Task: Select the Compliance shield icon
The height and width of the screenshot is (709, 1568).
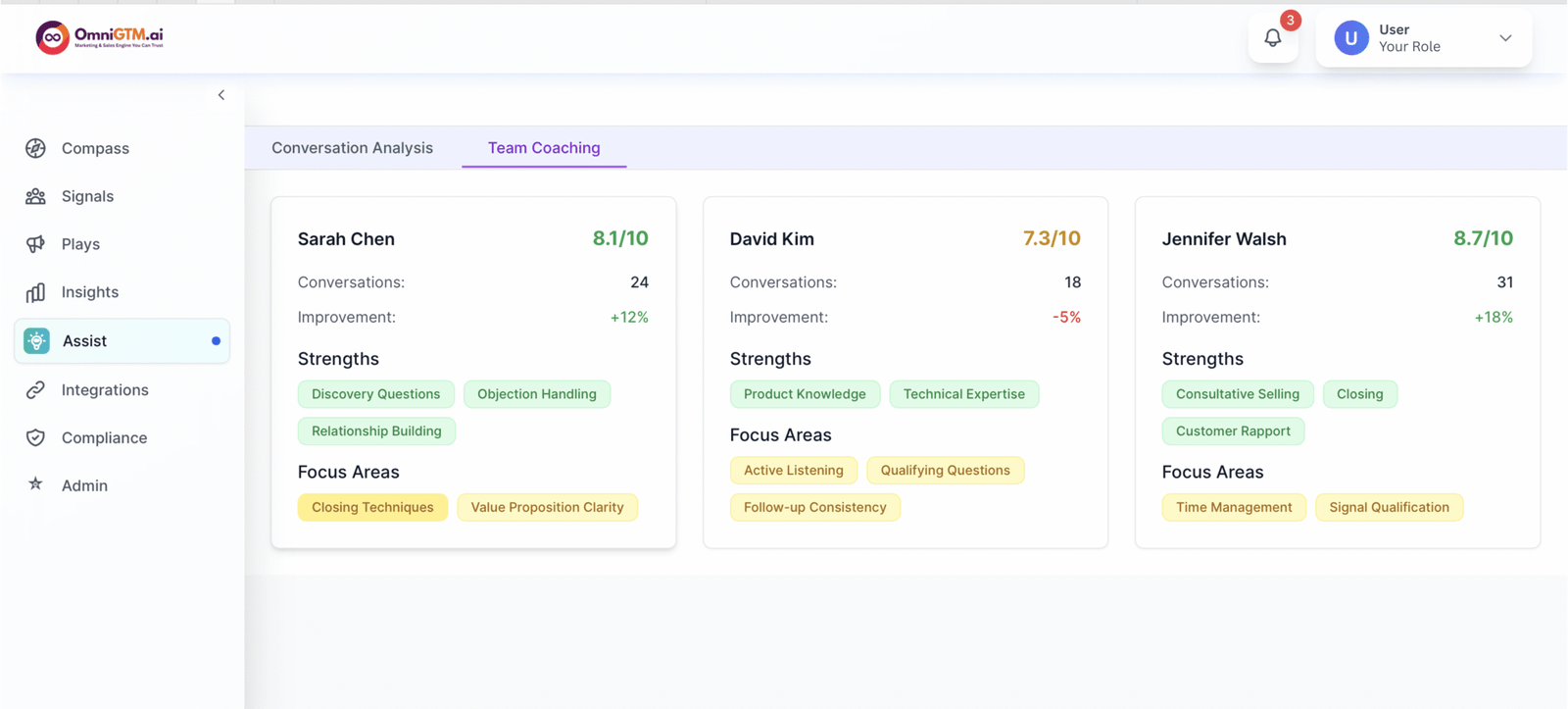Action: 36,437
